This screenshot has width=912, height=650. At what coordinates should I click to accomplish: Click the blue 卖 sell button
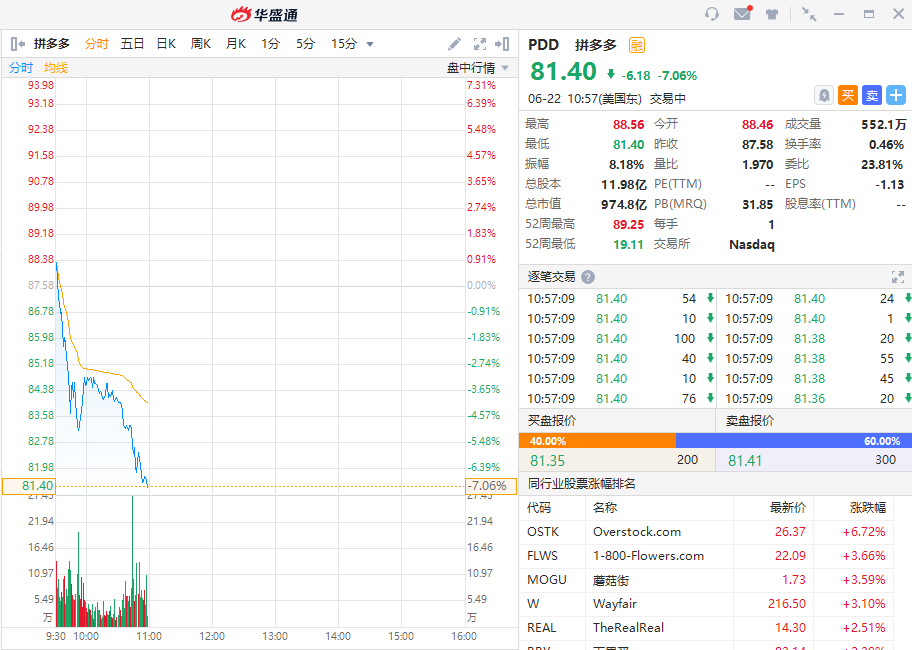click(x=871, y=95)
